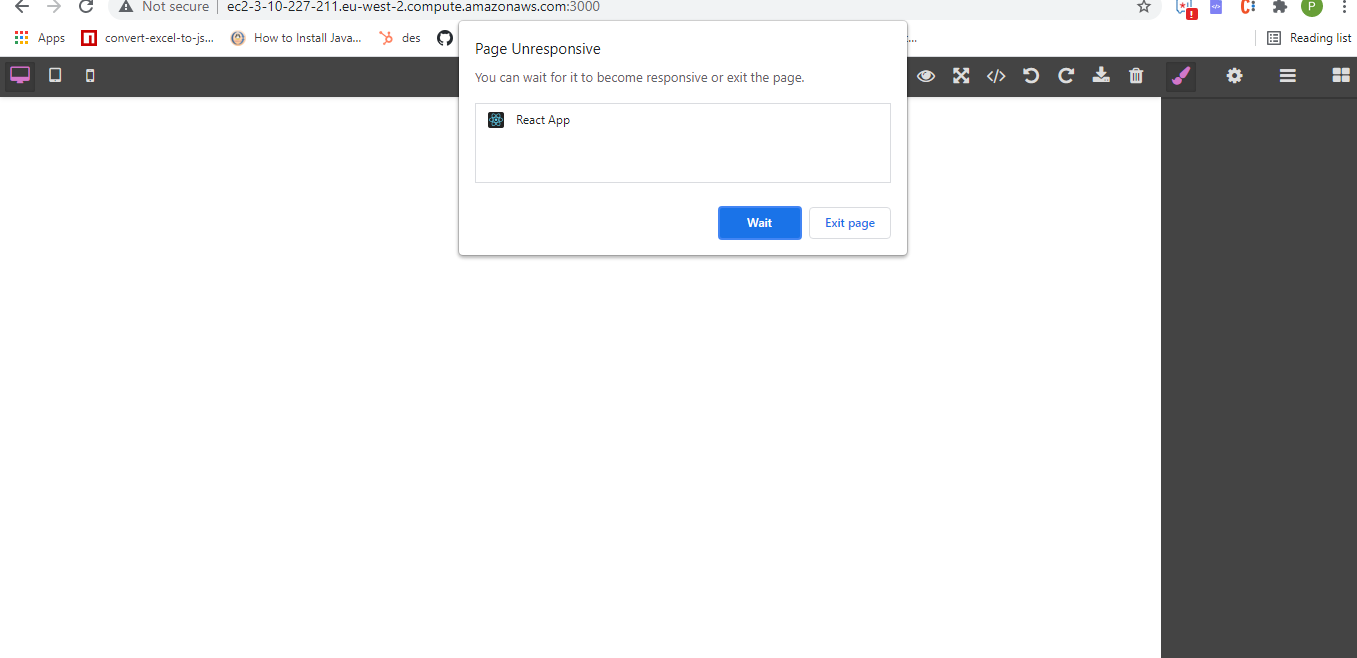The width and height of the screenshot is (1357, 658).
Task: Click the orange C extension icon
Action: [x=1247, y=7]
